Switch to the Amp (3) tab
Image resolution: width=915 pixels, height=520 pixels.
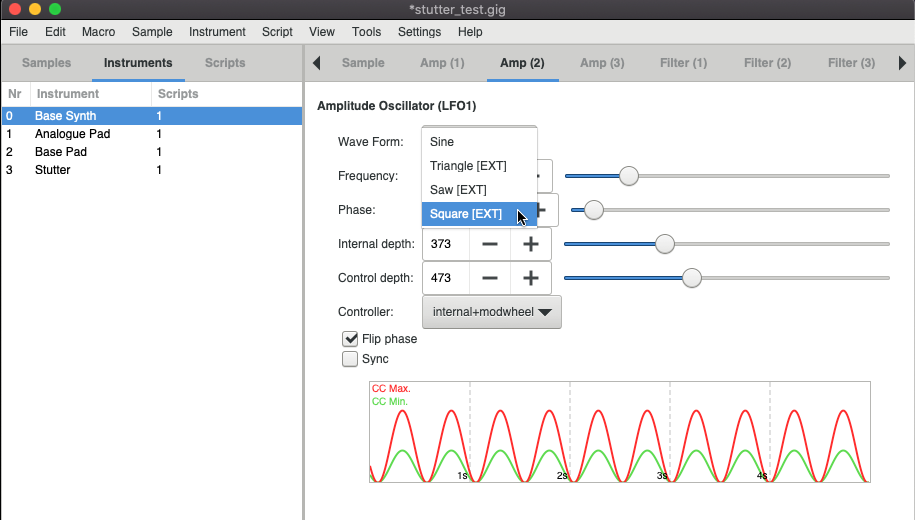pos(602,63)
